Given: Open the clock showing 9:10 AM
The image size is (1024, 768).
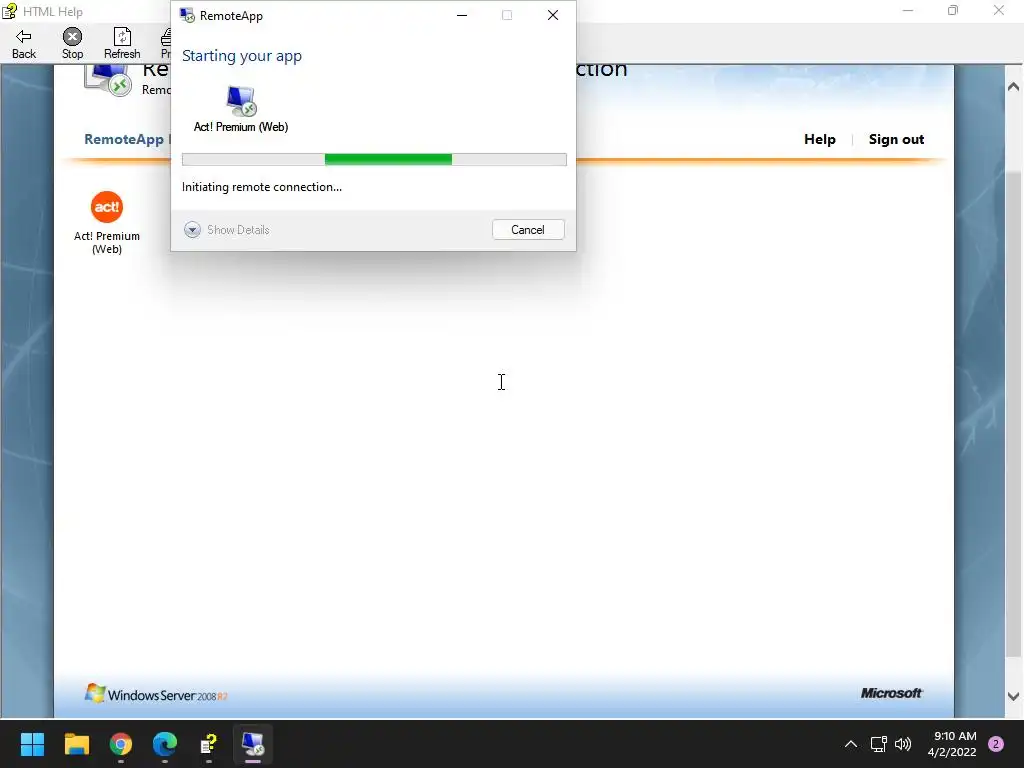Looking at the screenshot, I should click(952, 744).
